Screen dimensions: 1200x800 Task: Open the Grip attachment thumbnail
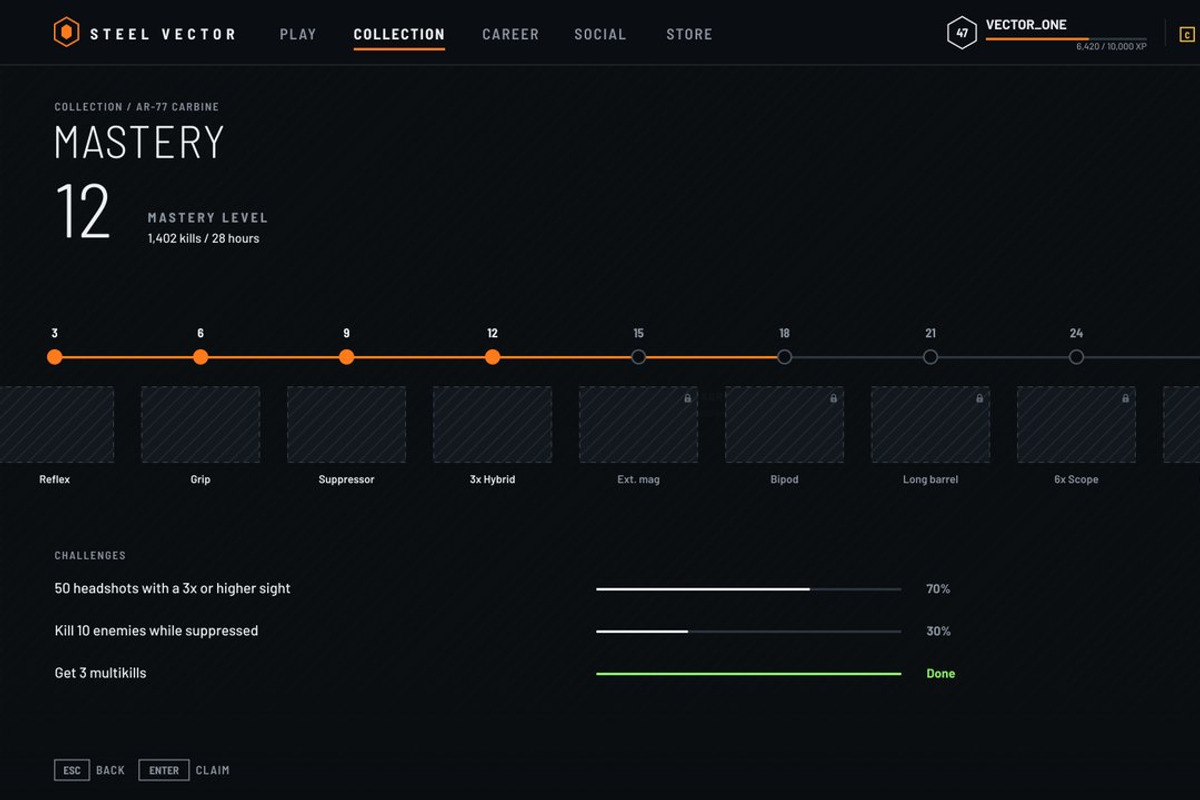[x=200, y=425]
